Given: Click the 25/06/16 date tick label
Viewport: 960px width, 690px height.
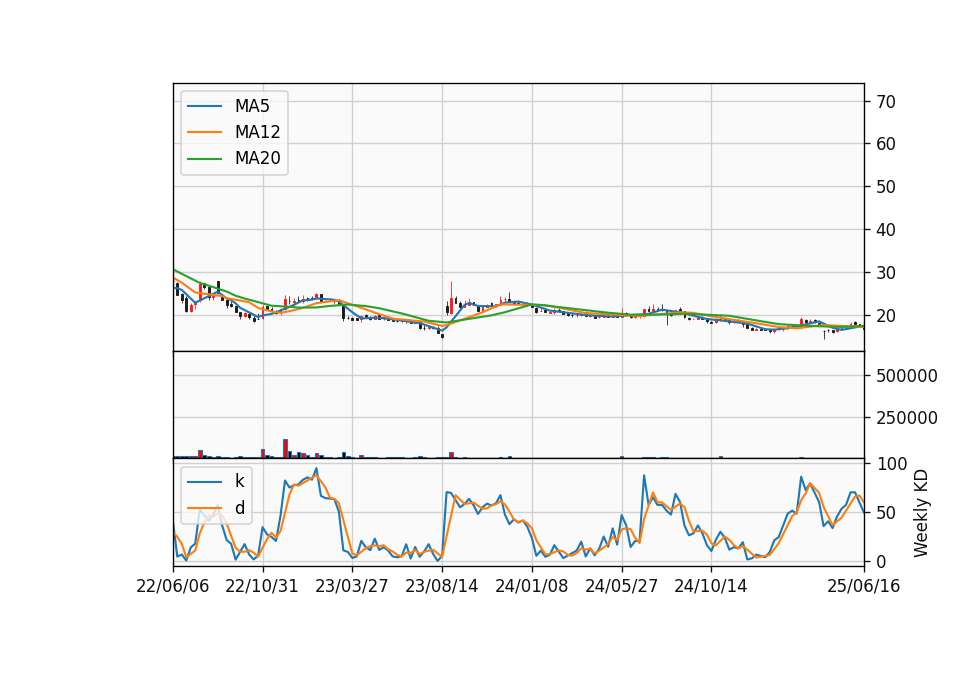Looking at the screenshot, I should (864, 586).
